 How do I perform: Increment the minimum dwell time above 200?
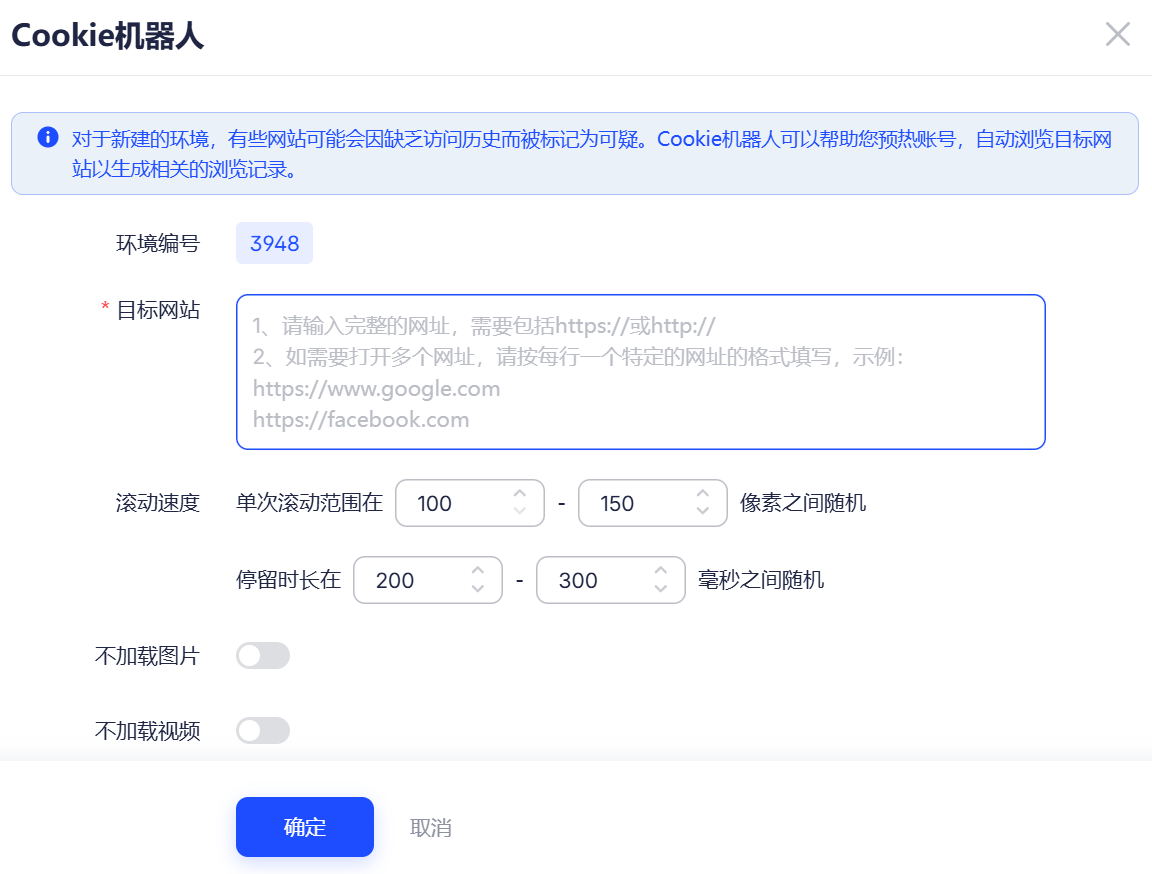click(477, 571)
